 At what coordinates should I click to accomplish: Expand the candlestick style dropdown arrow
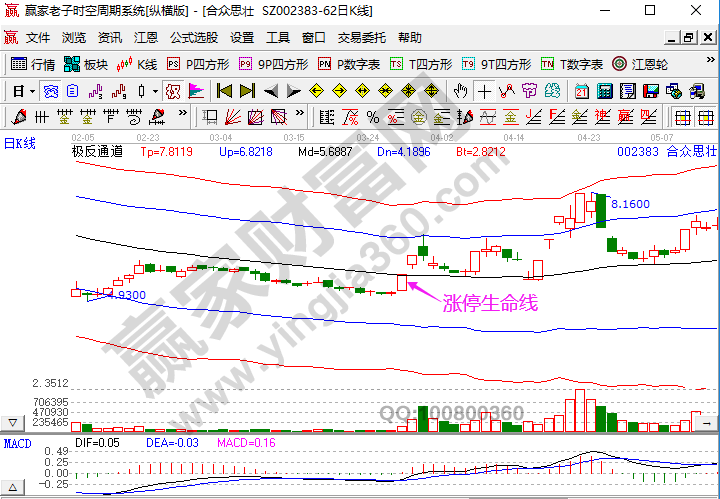pos(155,91)
